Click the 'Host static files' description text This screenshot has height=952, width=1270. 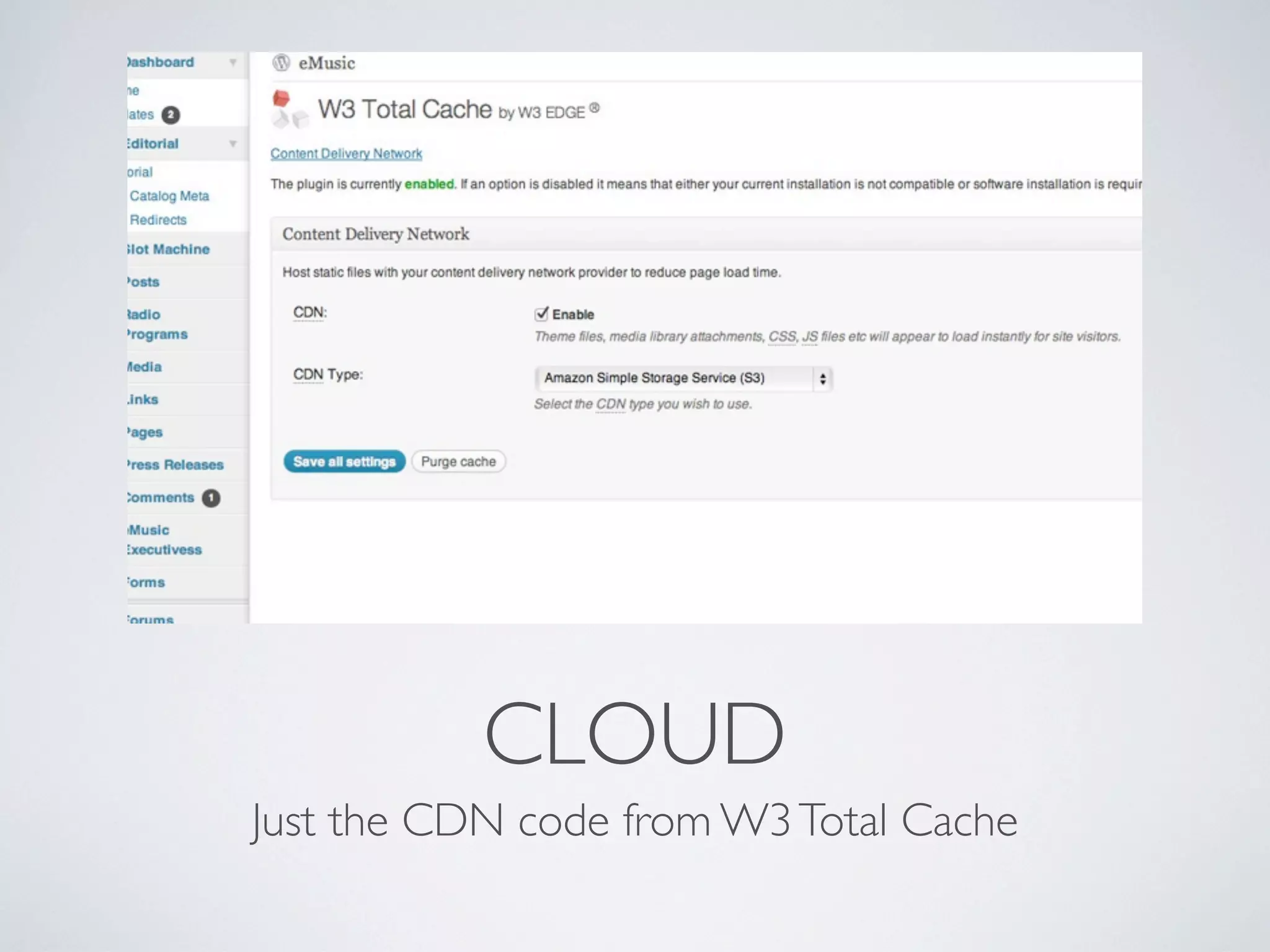(x=531, y=273)
